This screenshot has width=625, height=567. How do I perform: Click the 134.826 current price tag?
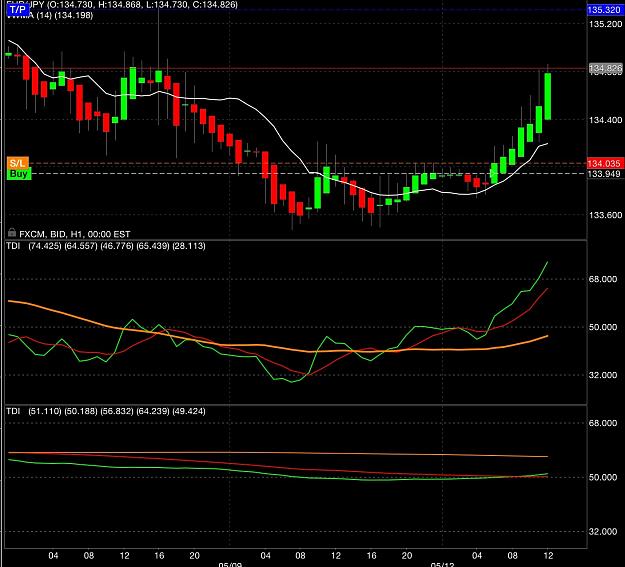click(x=605, y=69)
